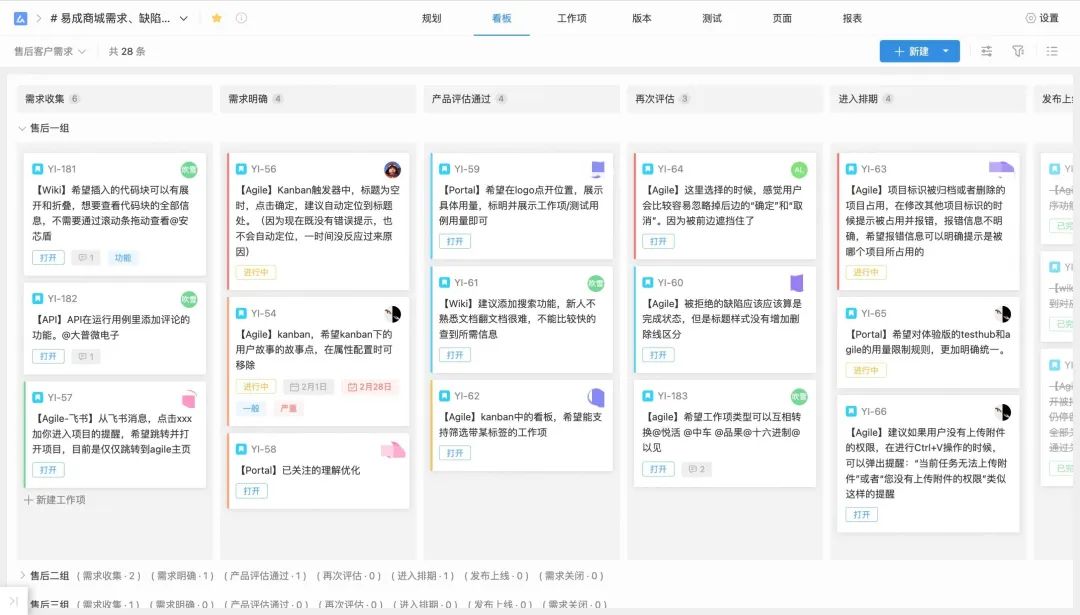Click the YI-181 work item type icon
Screen dimensions: 1080x615
(x=38, y=169)
